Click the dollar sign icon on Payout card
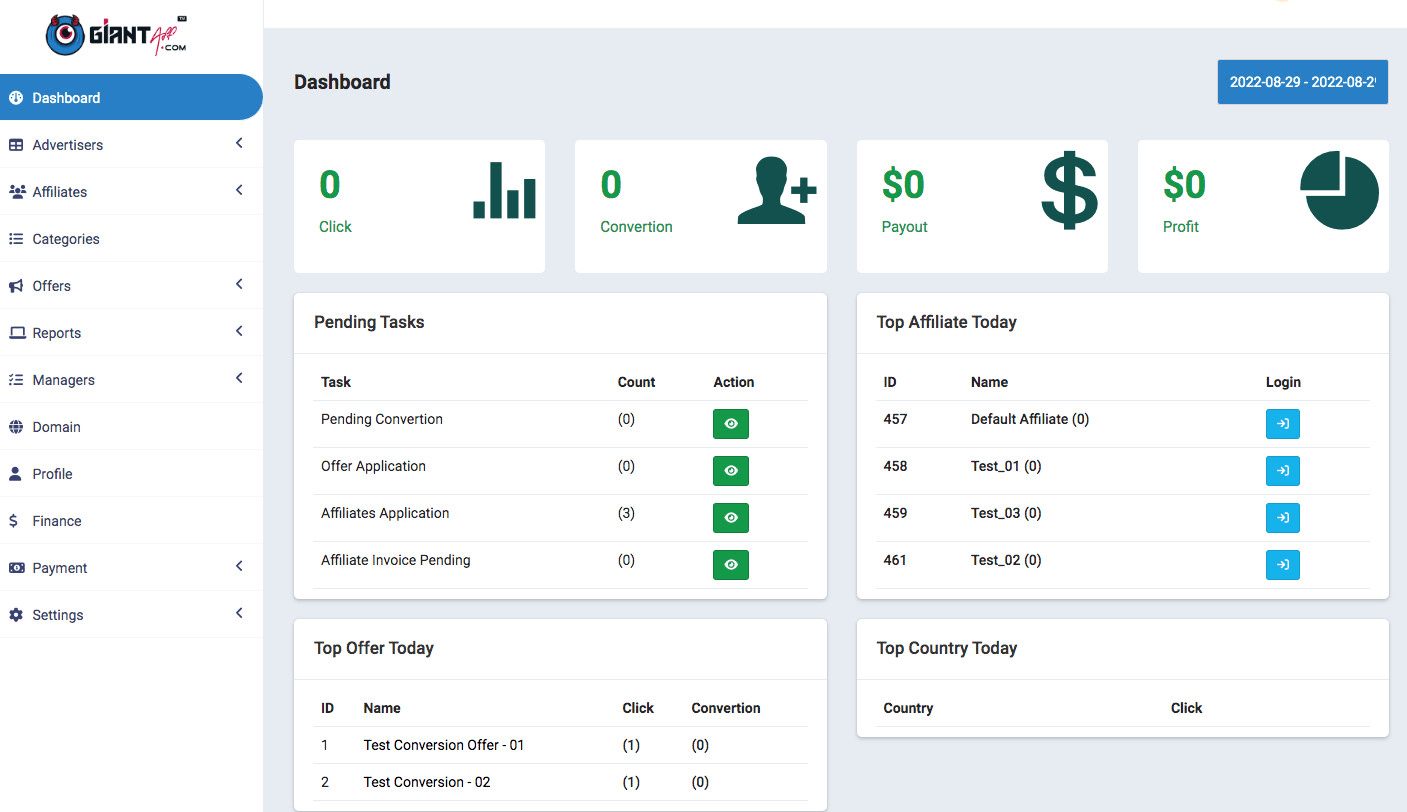This screenshot has width=1407, height=812. pos(1069,190)
